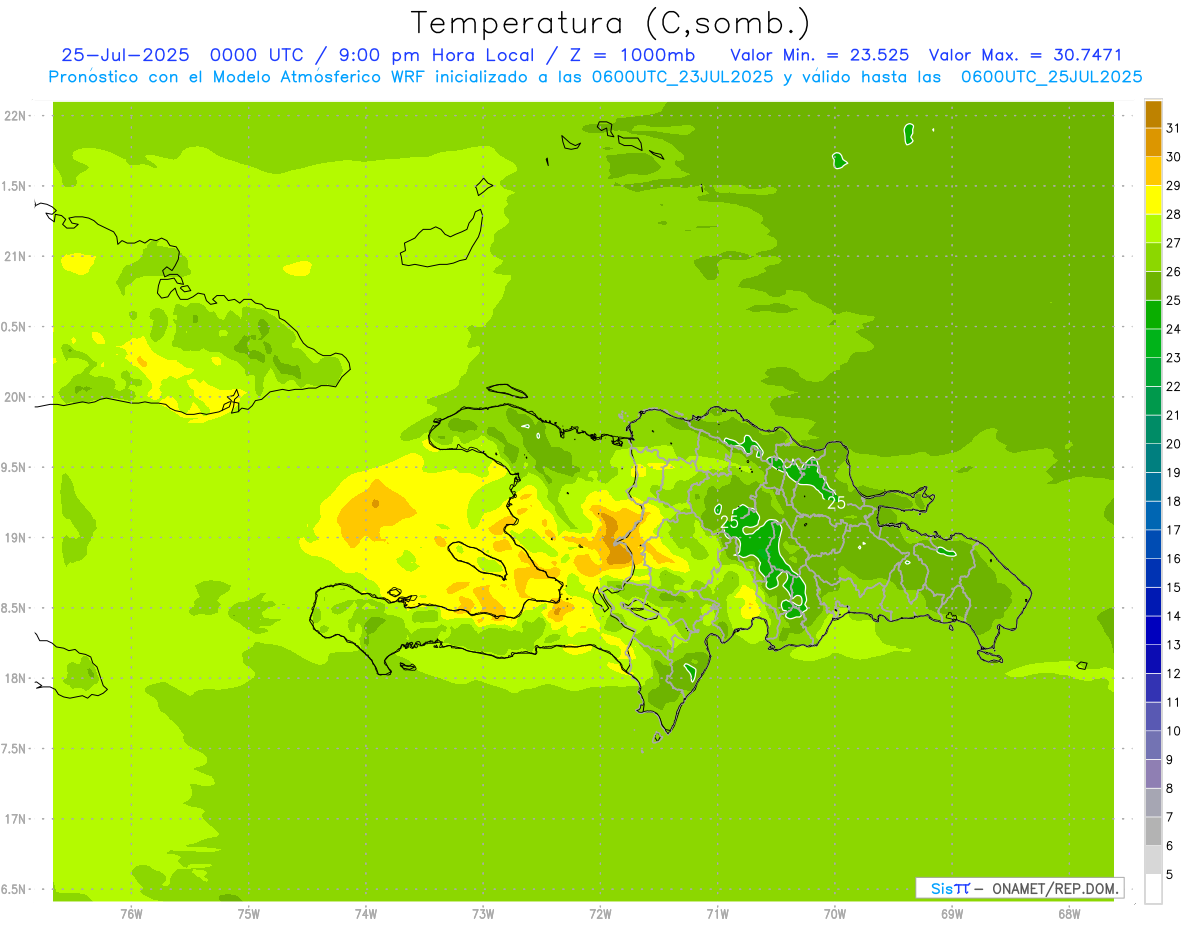Click the legend value 17
Screen dimensions: 1200x927
tap(1173, 529)
